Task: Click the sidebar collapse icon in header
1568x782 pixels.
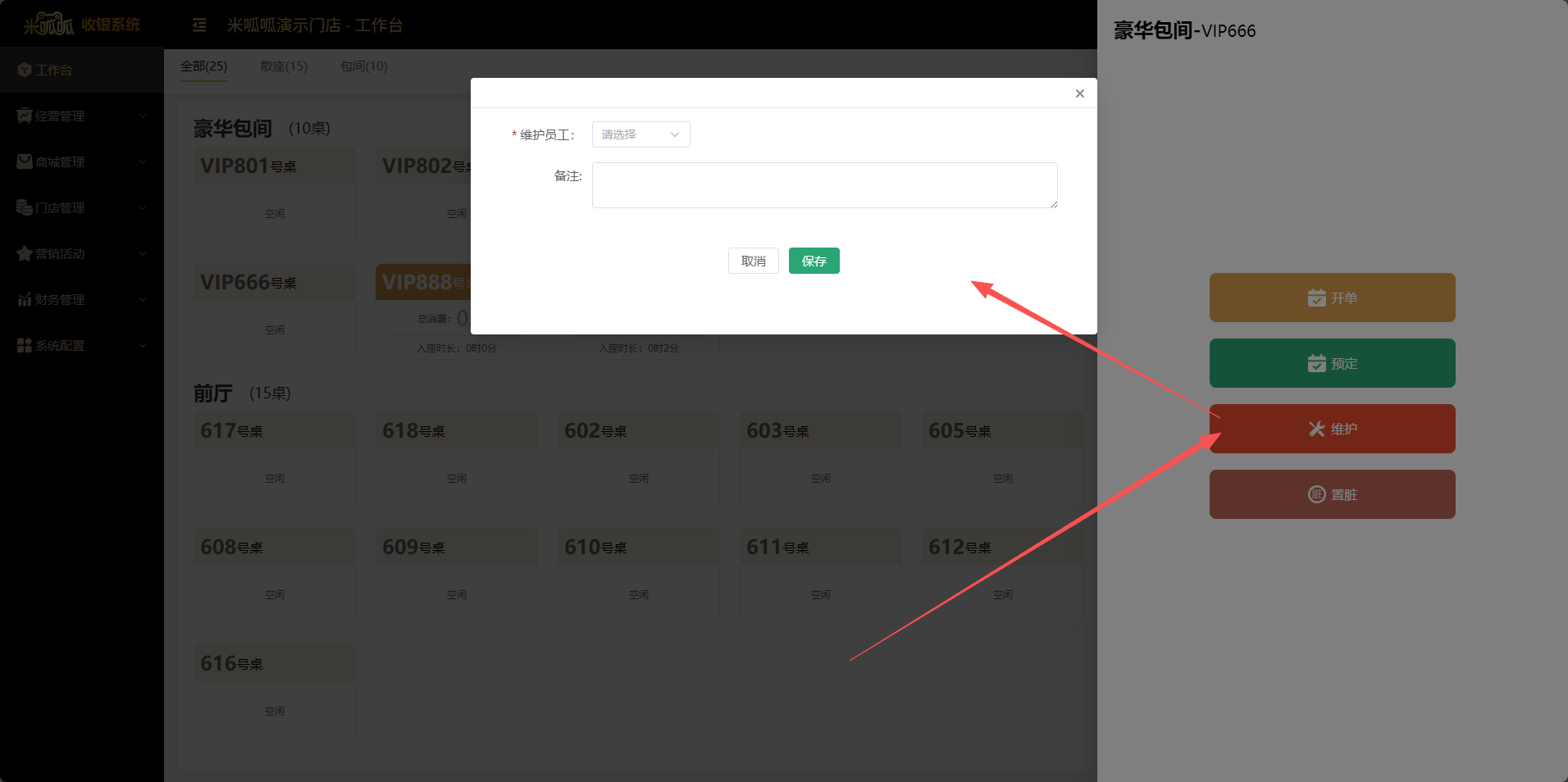Action: click(199, 25)
